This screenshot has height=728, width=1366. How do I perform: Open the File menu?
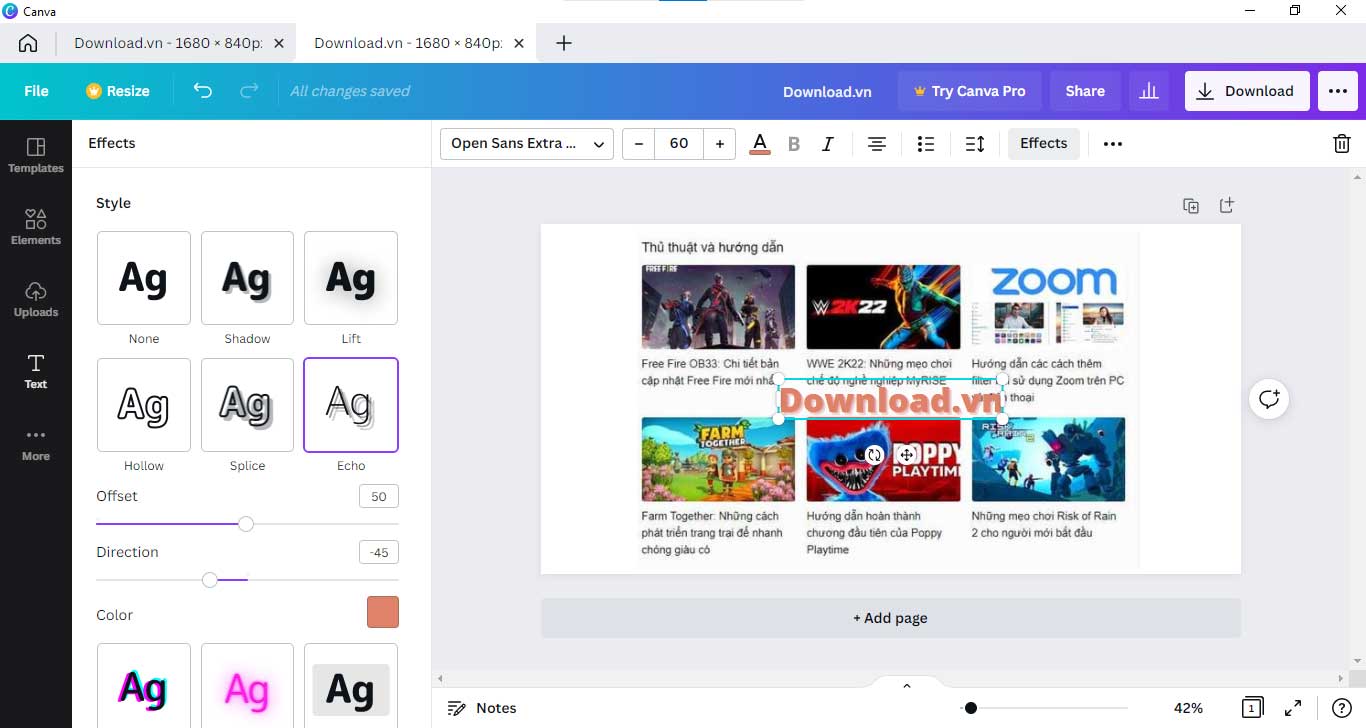(x=36, y=91)
